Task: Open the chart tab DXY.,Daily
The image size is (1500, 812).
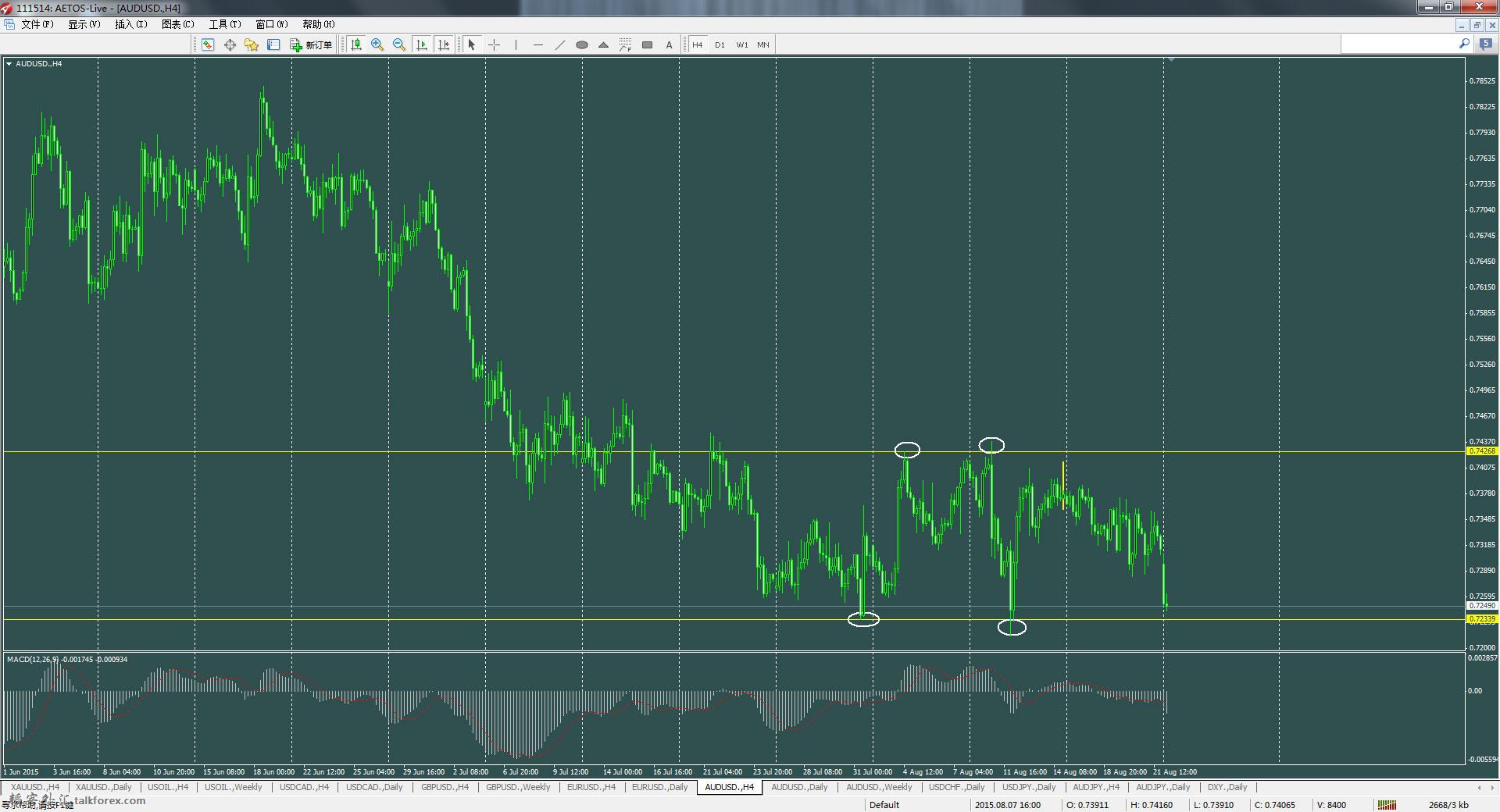Action: click(1227, 787)
